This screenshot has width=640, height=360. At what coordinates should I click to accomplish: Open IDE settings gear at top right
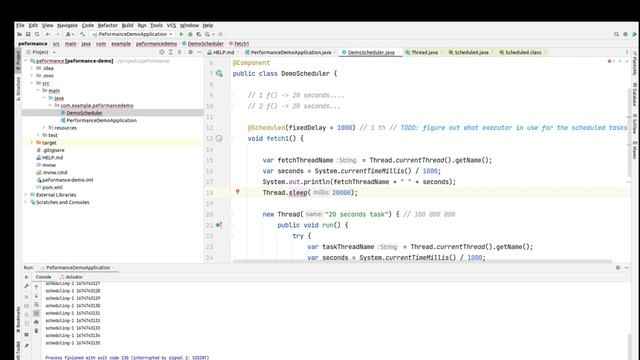point(625,34)
